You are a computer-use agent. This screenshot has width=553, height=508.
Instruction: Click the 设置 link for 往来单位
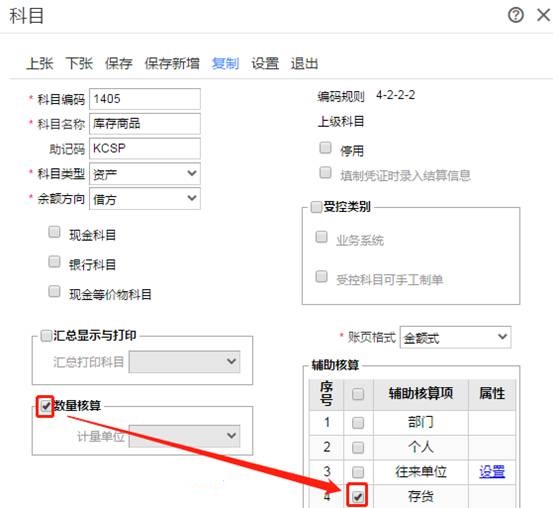[492, 472]
